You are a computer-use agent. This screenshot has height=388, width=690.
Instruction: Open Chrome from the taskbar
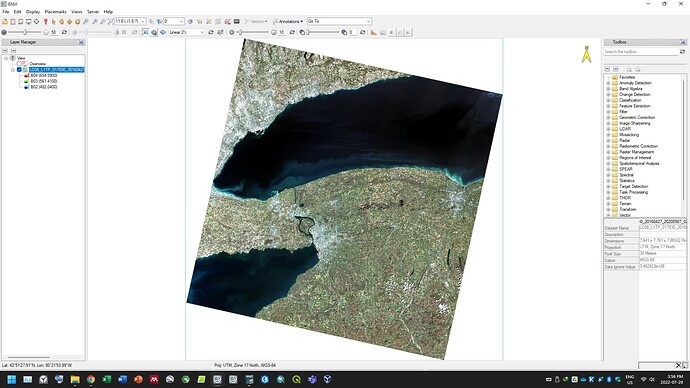pos(91,379)
